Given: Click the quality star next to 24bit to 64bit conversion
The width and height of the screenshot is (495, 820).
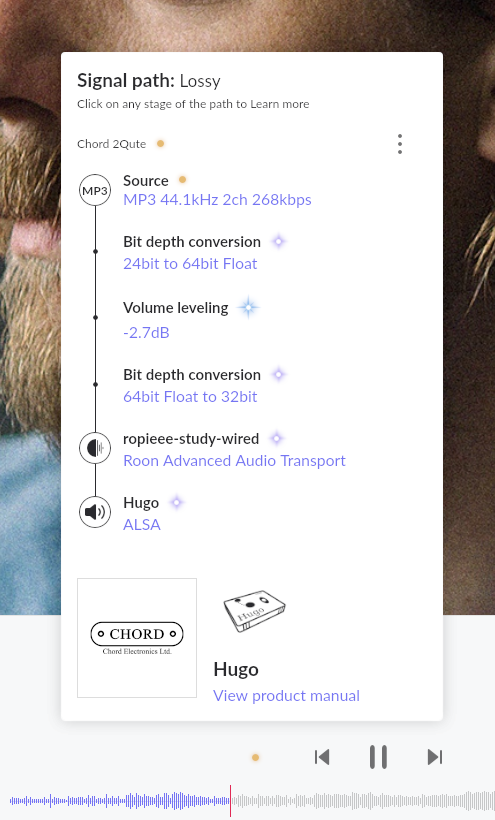Looking at the screenshot, I should point(279,242).
